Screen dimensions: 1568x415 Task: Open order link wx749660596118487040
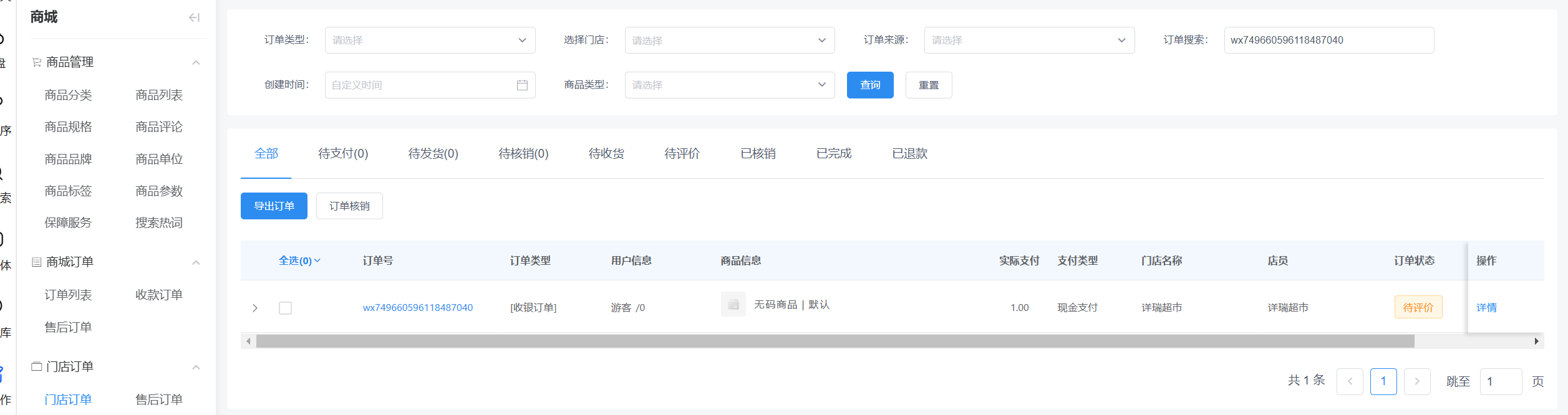click(x=418, y=308)
